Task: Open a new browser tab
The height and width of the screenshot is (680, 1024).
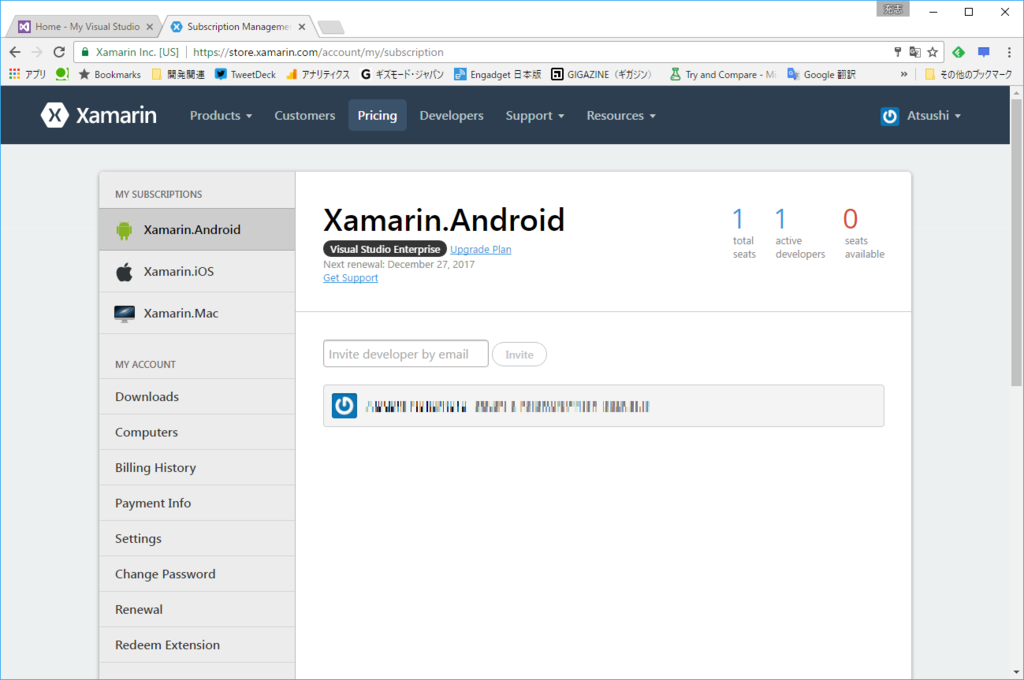Action: [x=331, y=27]
